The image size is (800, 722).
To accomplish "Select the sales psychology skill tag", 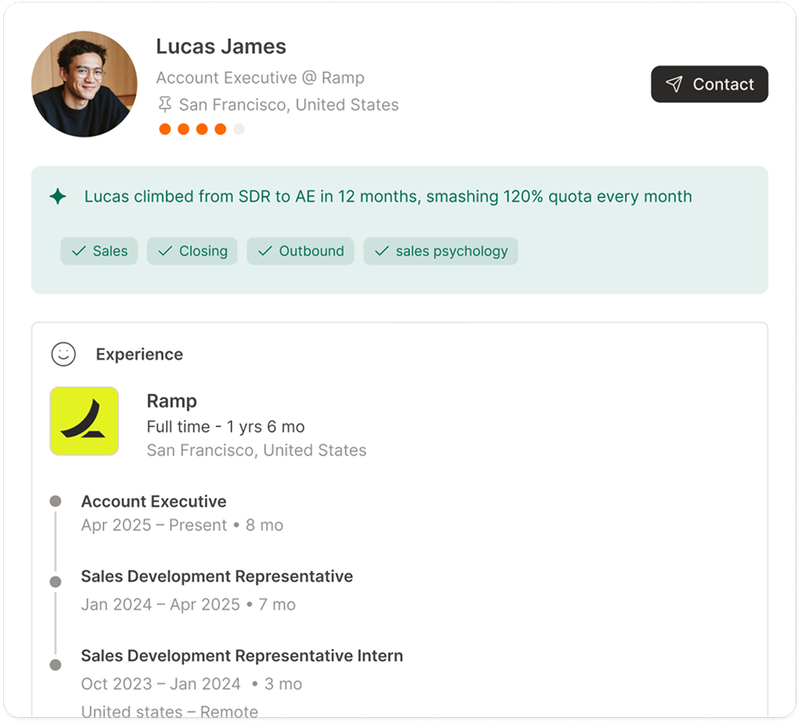I will tap(441, 251).
